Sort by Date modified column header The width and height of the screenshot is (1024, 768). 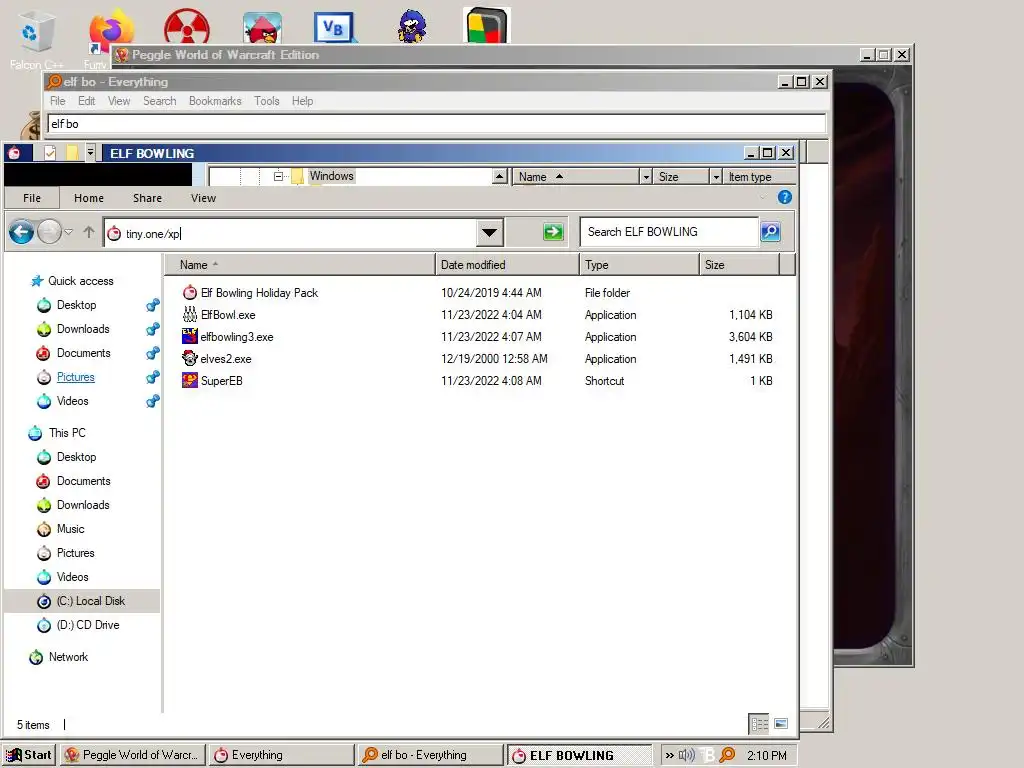click(x=507, y=264)
